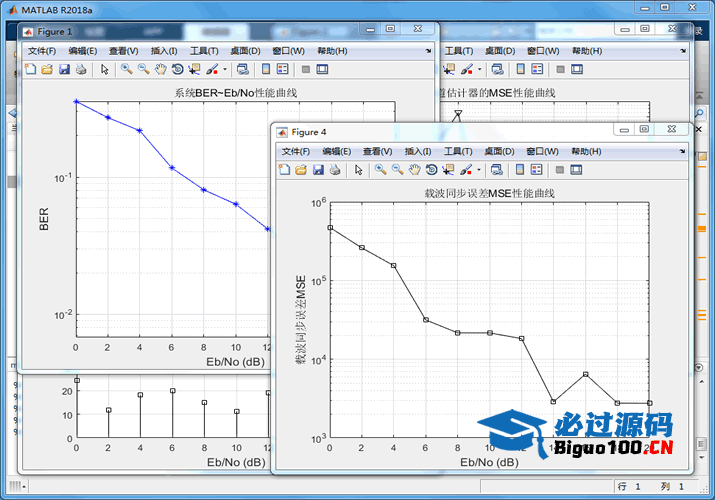Screen dimensions: 715x500
Task: Insert legend in background figure toolbar
Action: tap(538, 69)
